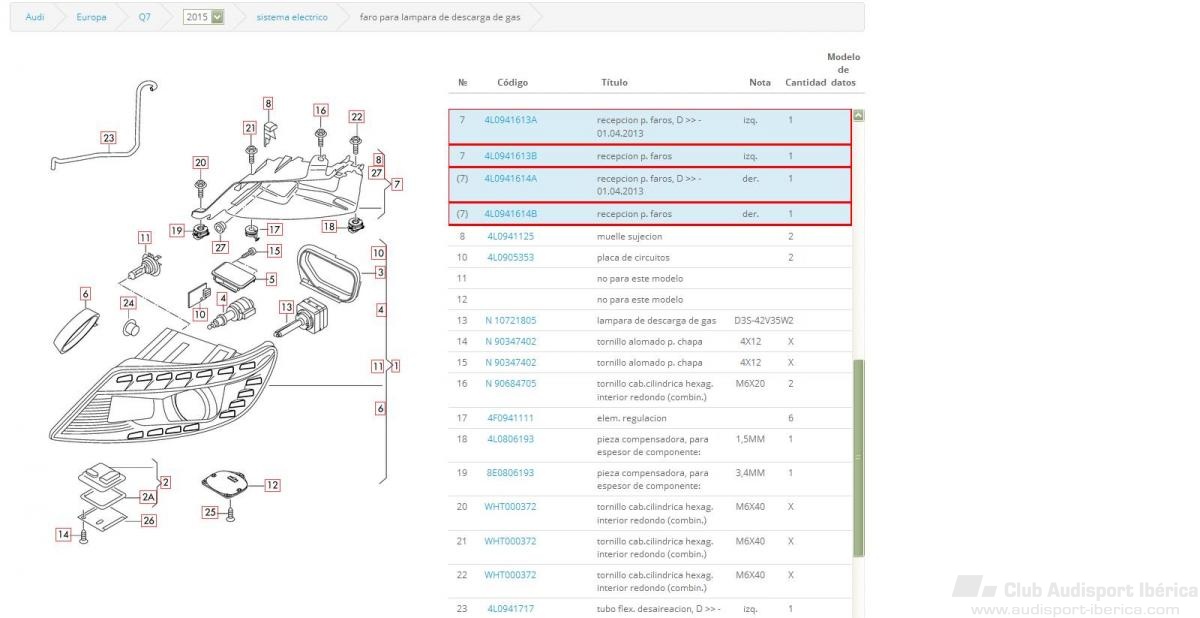Viewport: 1200px width, 618px height.
Task: Select callout 12 on the cover plate
Action: [x=272, y=485]
